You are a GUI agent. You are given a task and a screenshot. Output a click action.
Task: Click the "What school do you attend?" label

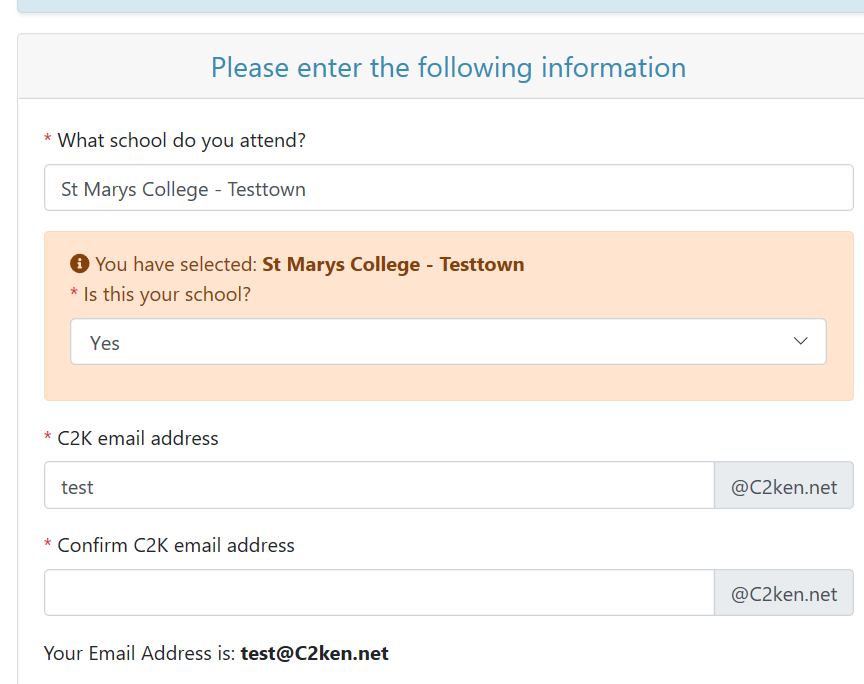coord(181,140)
